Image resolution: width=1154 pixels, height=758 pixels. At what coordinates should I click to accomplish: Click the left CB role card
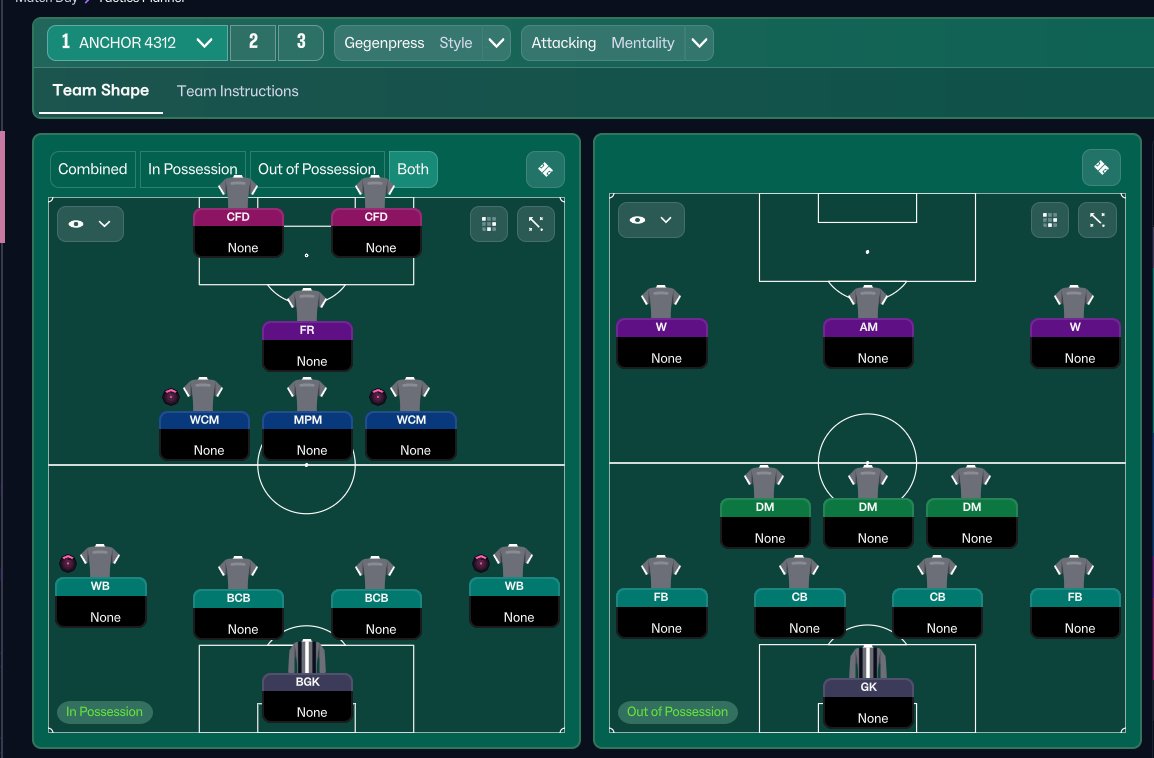[x=799, y=613]
